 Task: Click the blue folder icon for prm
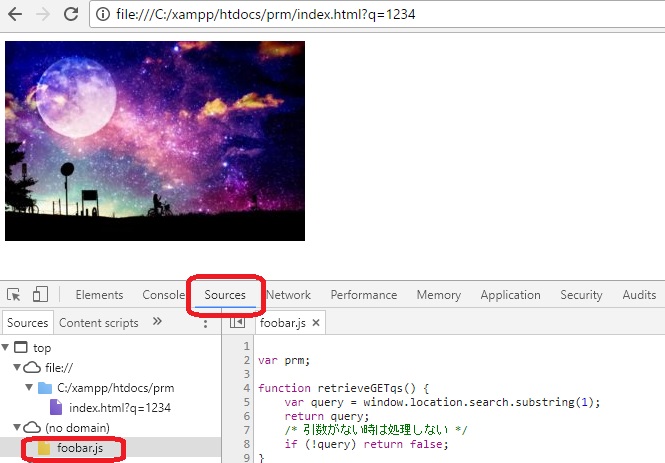tap(45, 388)
